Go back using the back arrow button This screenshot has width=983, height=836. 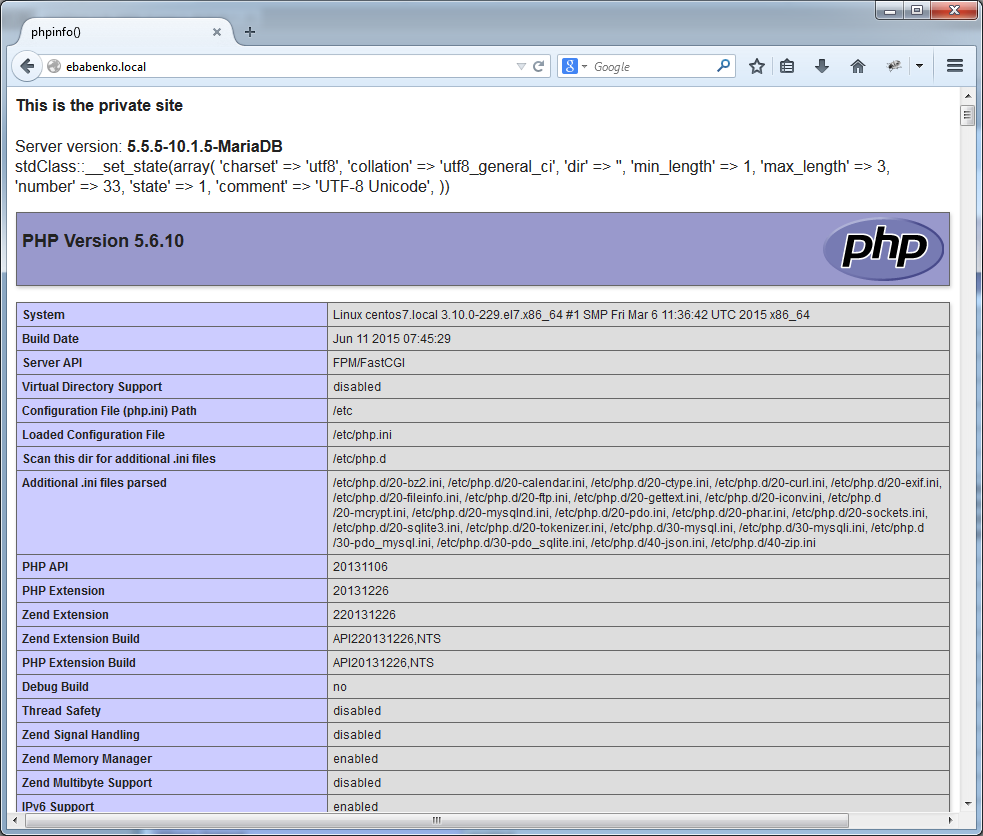click(x=27, y=66)
